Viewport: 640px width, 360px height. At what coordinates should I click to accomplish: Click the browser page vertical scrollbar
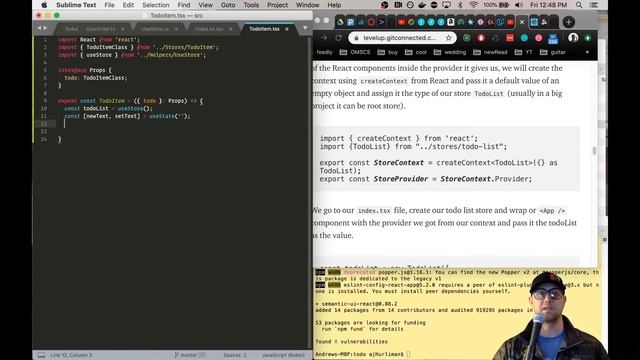pos(594,151)
